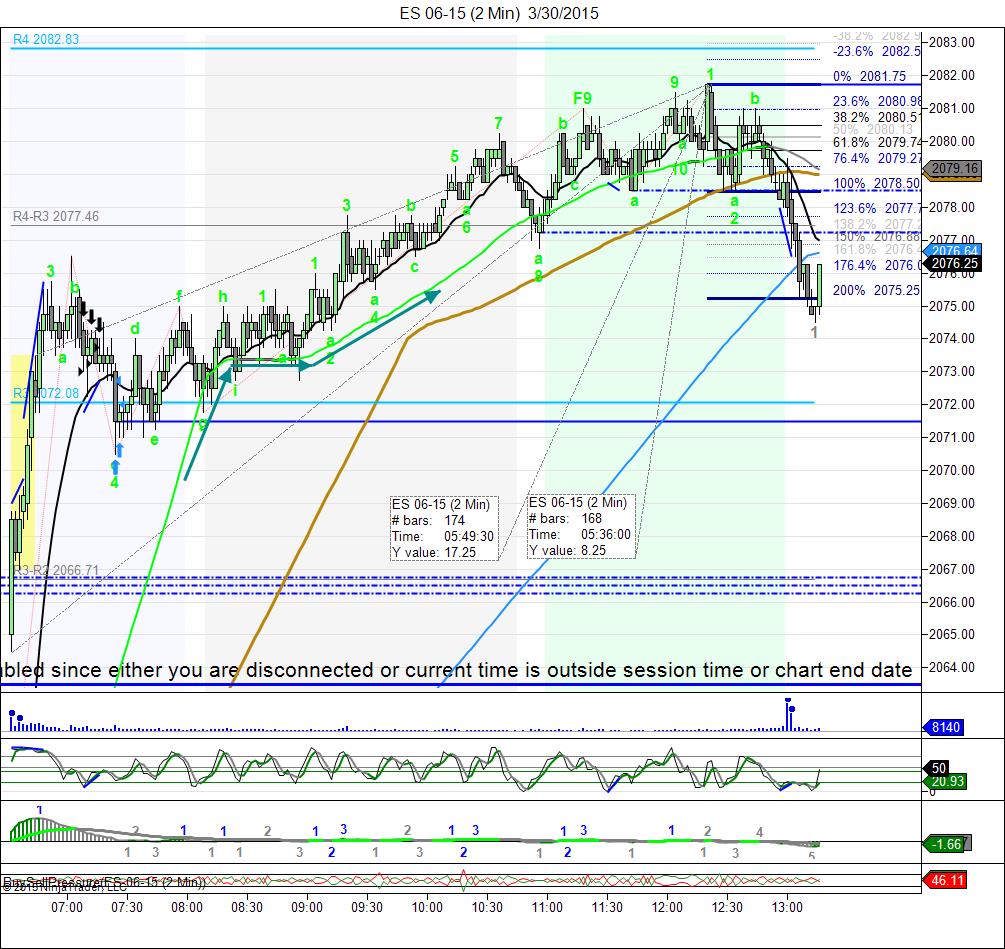Select the green 20.93 oscillator value marker
Image resolution: width=1005 pixels, height=949 pixels.
coord(947,781)
